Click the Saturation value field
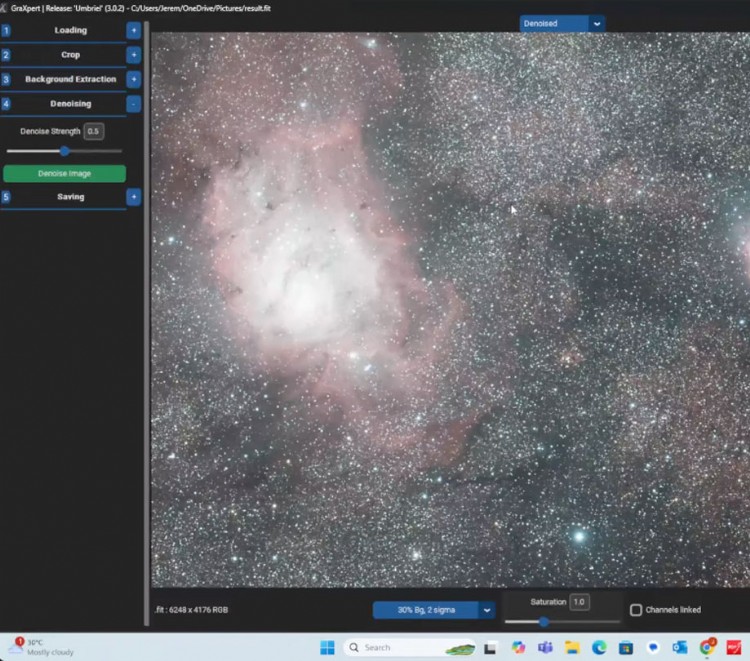Screen dimensions: 750x661 point(580,602)
